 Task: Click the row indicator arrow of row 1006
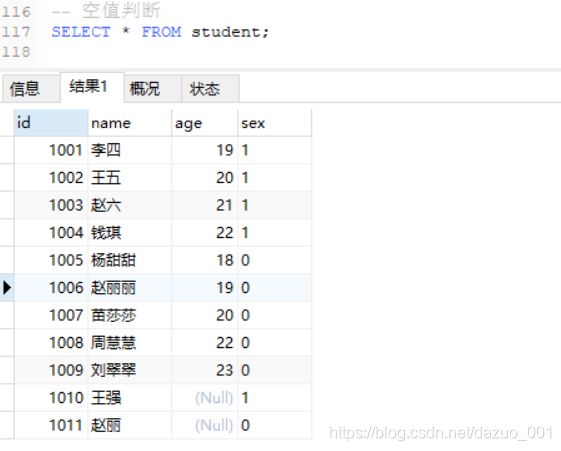tap(7, 288)
